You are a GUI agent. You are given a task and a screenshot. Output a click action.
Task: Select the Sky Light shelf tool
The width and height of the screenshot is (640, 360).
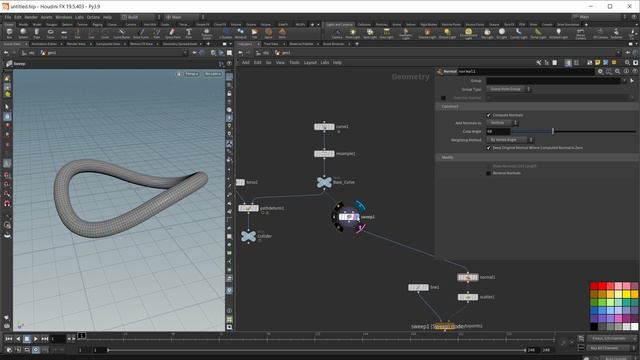[x=487, y=33]
